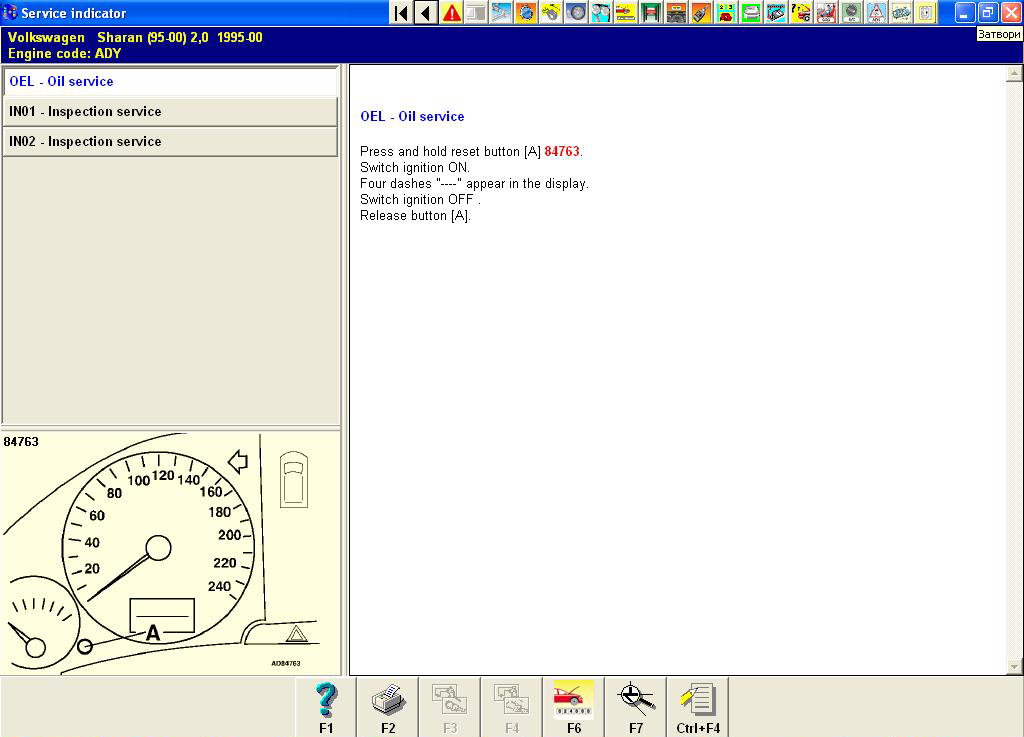Jump to first page using skip-to-start arrow
This screenshot has height=737, width=1024.
(x=401, y=13)
